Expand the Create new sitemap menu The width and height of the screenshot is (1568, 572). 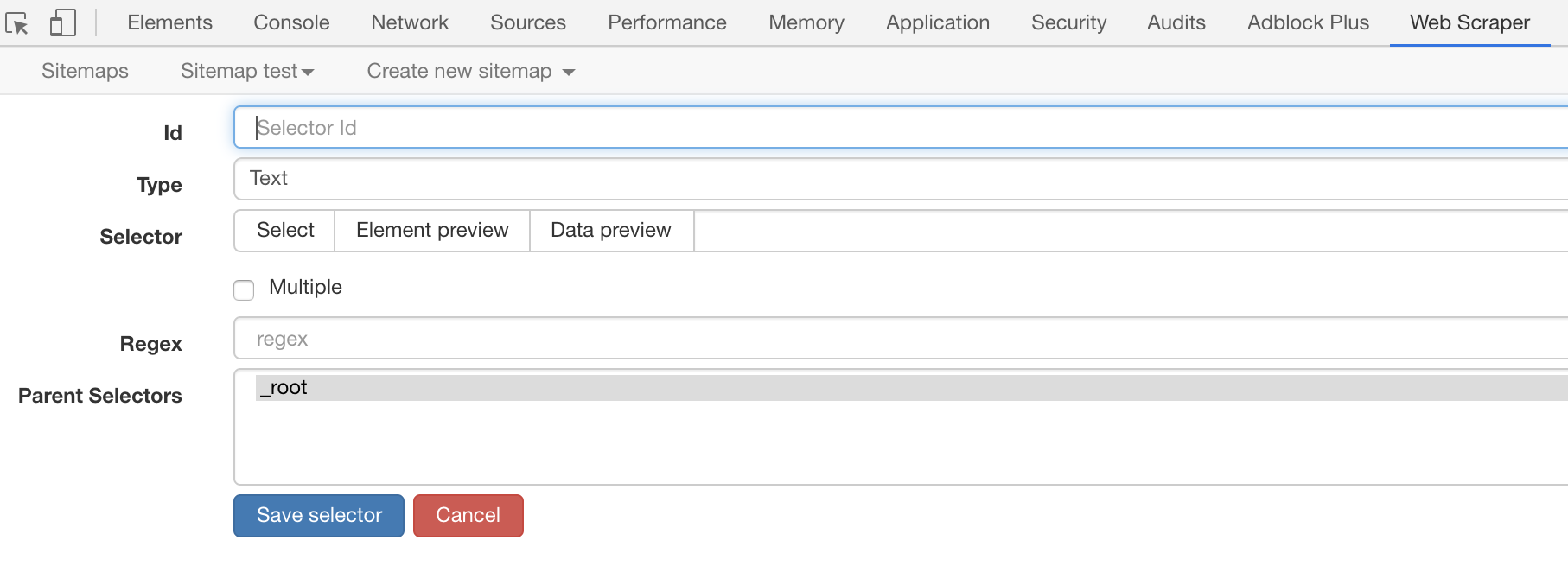click(470, 71)
